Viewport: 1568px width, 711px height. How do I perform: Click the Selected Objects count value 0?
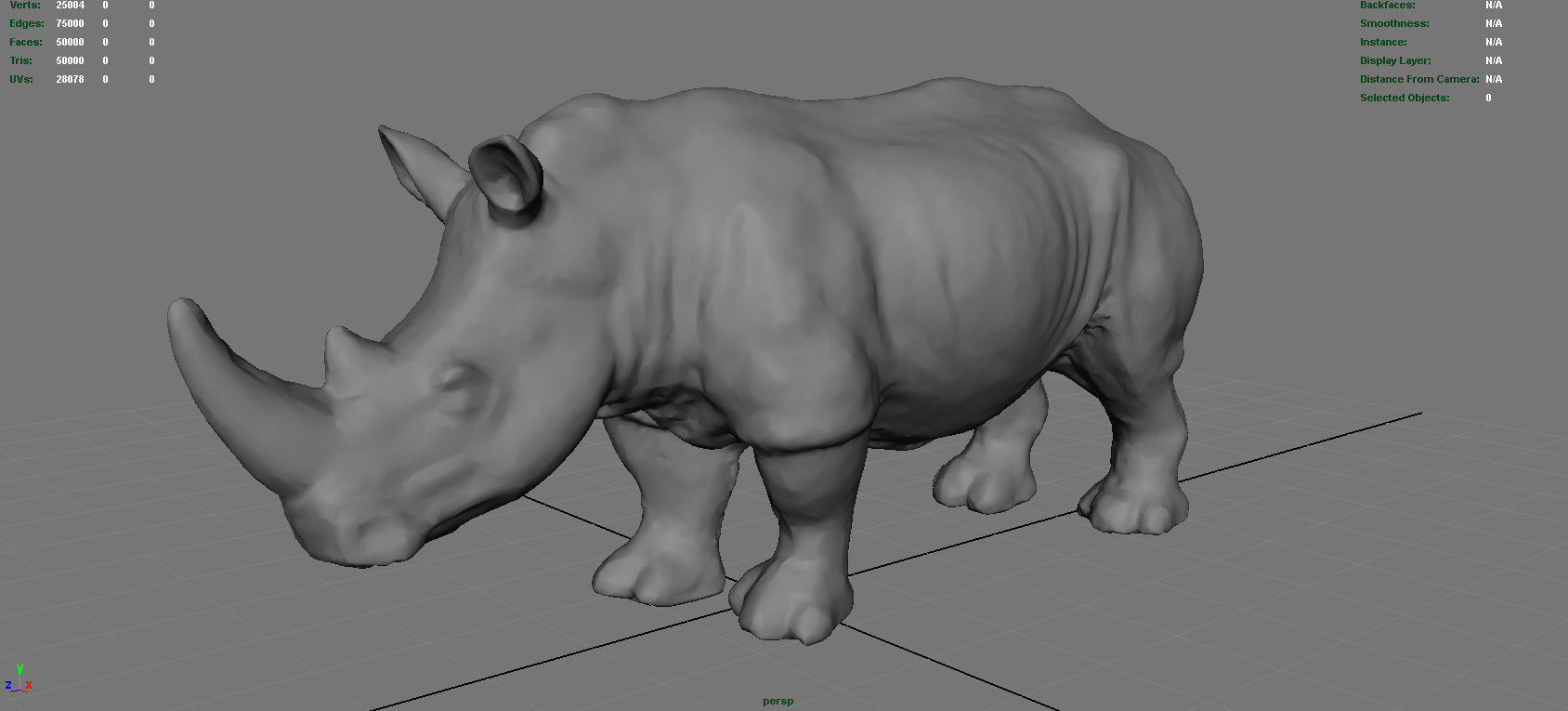click(x=1488, y=98)
